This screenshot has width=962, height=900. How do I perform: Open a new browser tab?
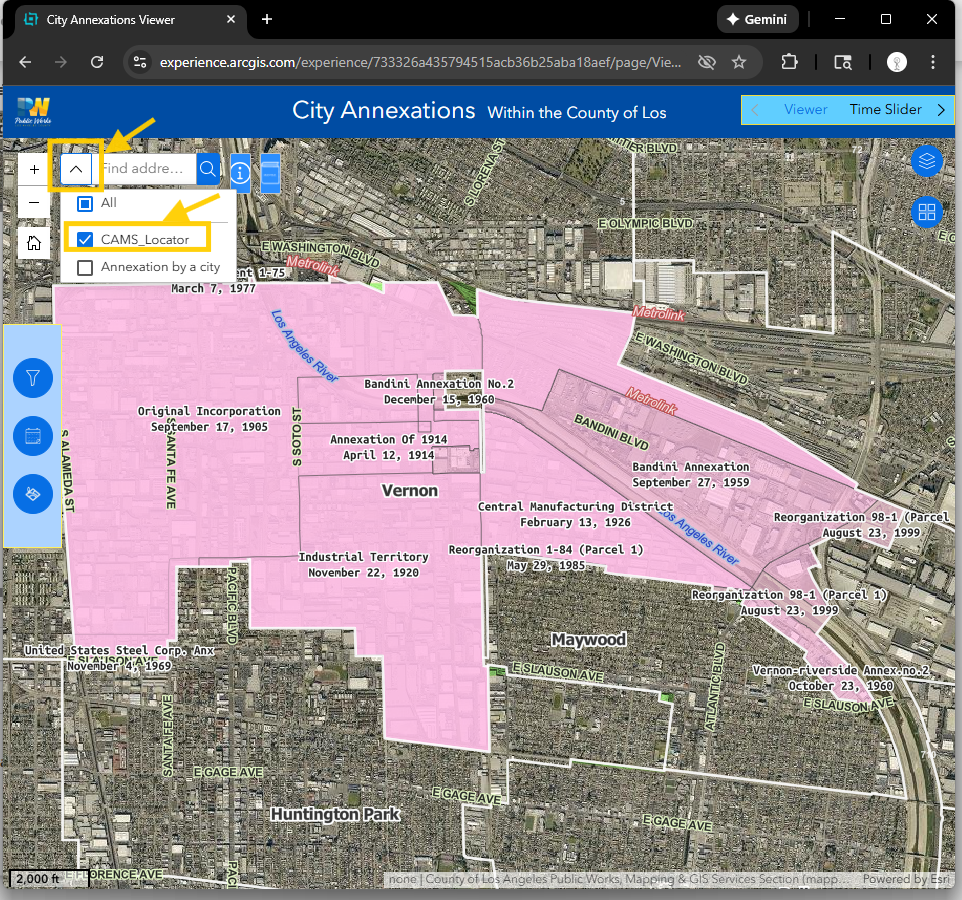pyautogui.click(x=267, y=19)
